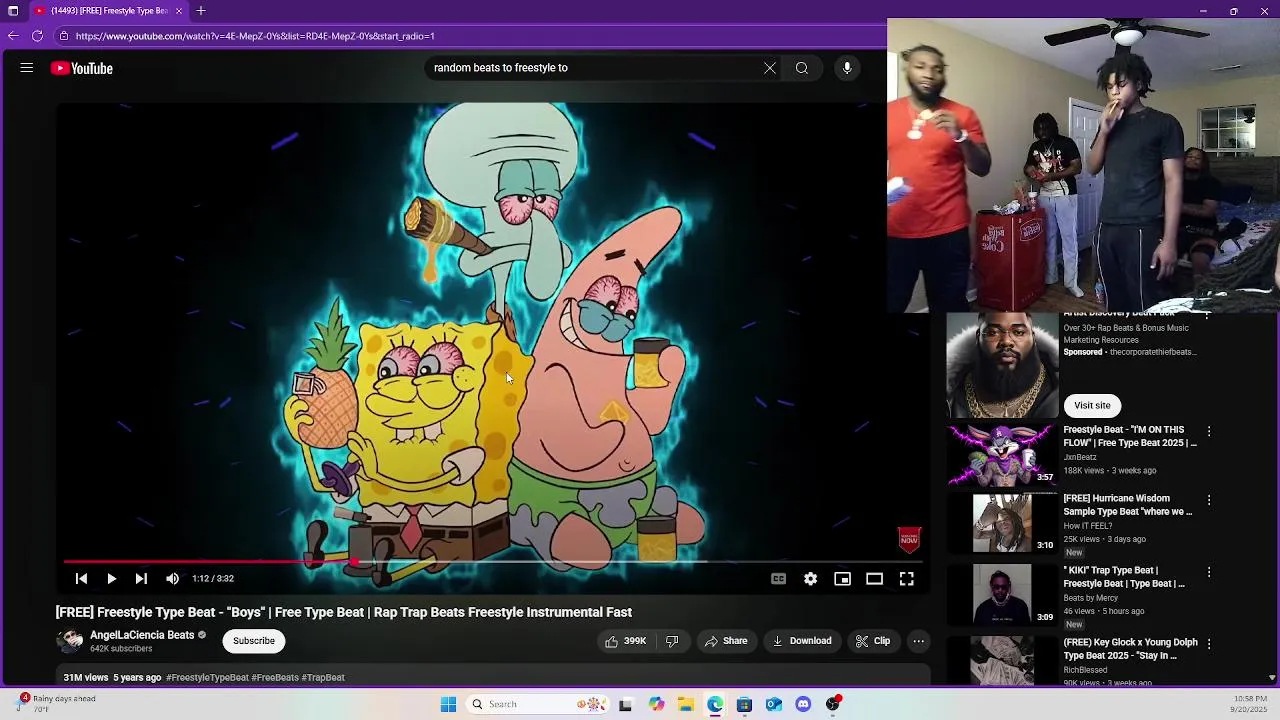Open the "KIKI" Trap Type Beat thumbnail

coord(1002,594)
